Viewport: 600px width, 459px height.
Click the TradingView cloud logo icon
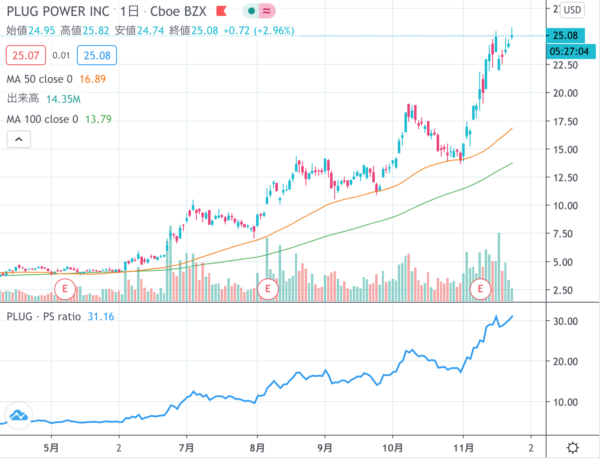pos(19,415)
